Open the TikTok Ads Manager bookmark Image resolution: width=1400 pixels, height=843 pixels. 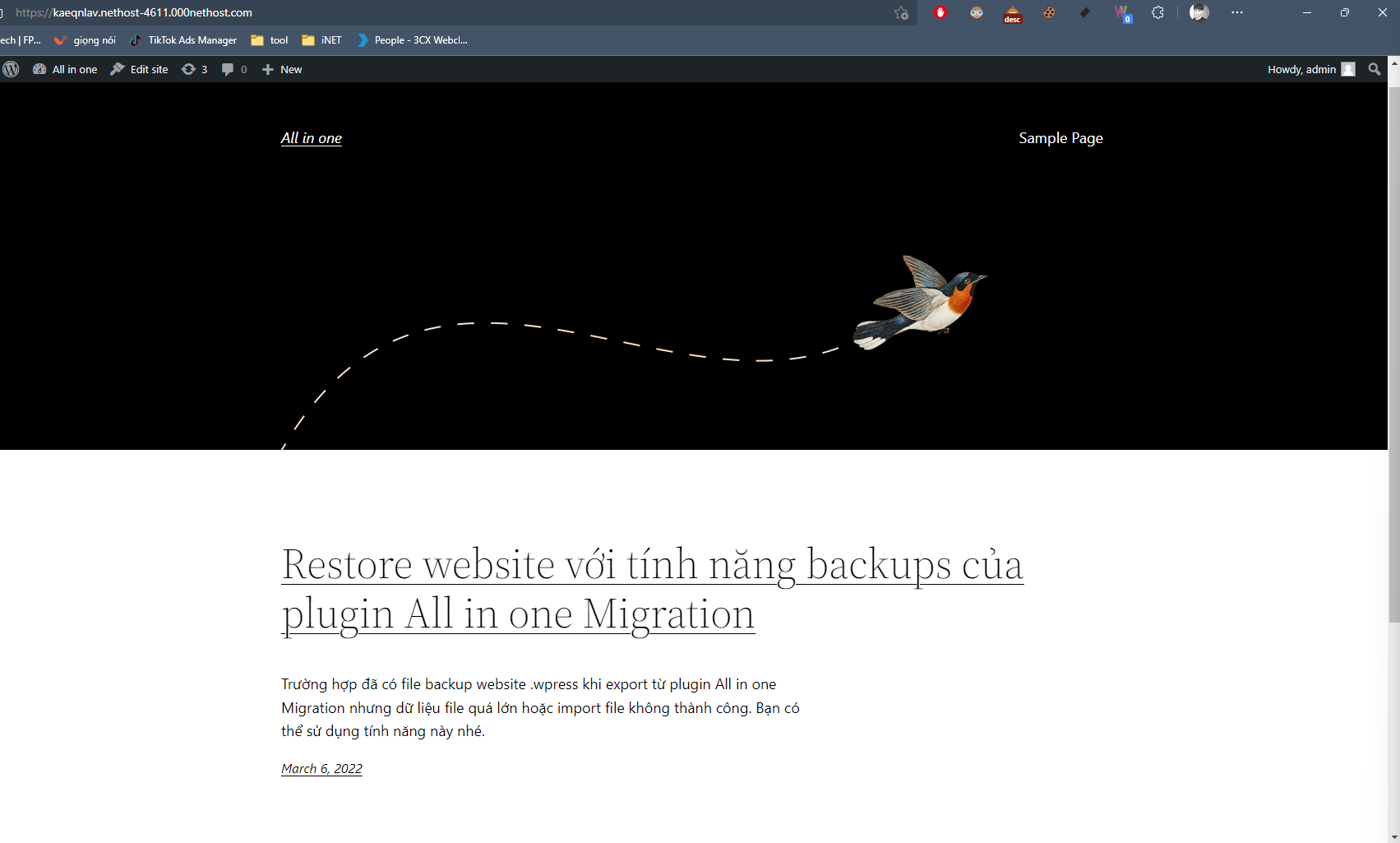(x=183, y=39)
